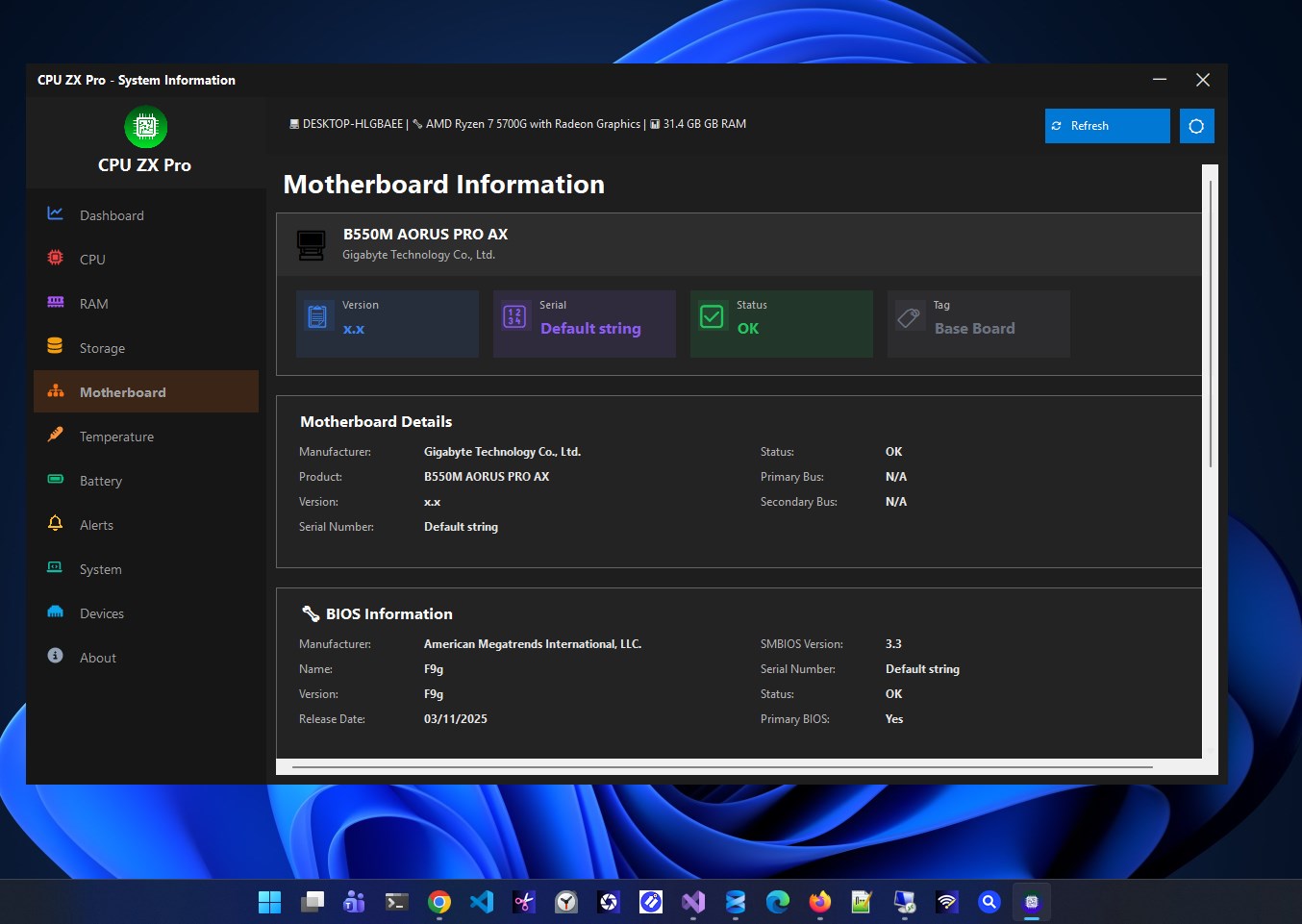
Task: Click the green Battery icon
Action: [x=56, y=479]
